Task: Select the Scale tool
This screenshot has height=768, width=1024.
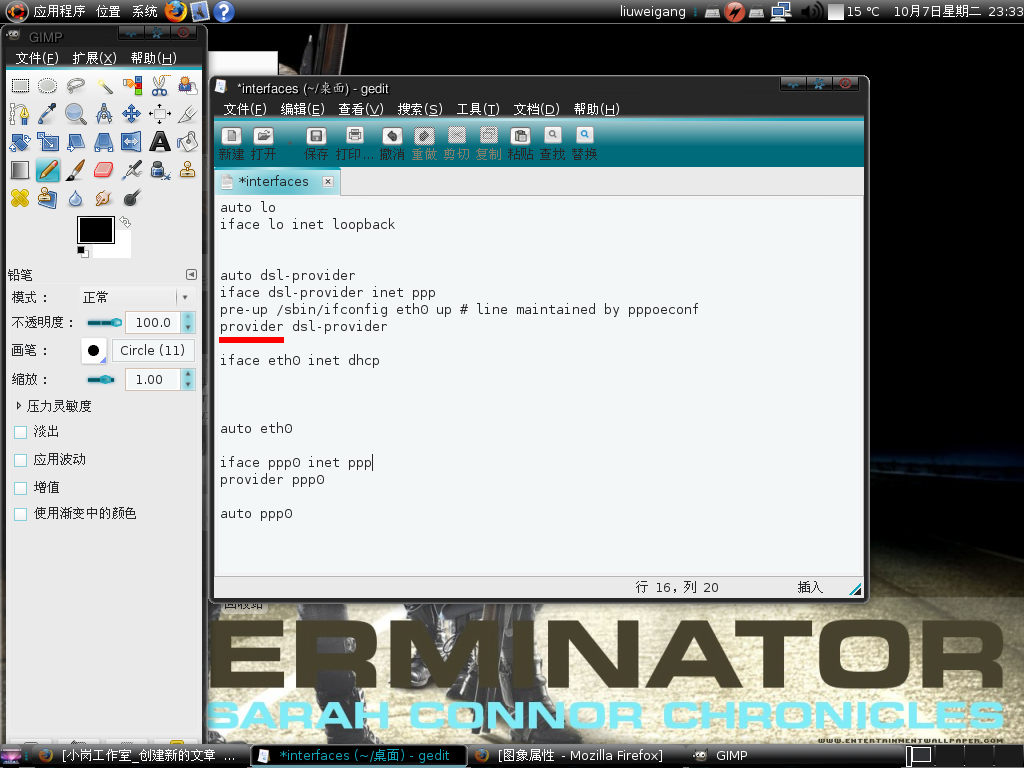Action: (48, 142)
